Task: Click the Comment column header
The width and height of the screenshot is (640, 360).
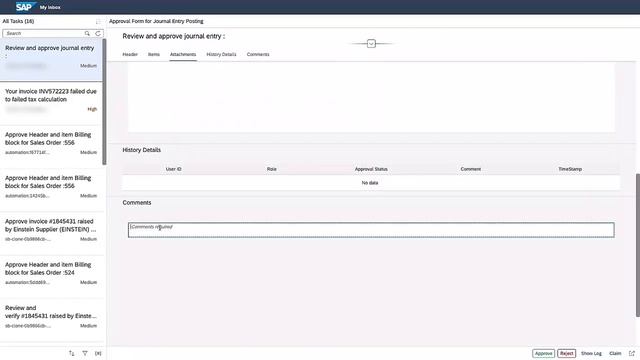Action: click(471, 169)
